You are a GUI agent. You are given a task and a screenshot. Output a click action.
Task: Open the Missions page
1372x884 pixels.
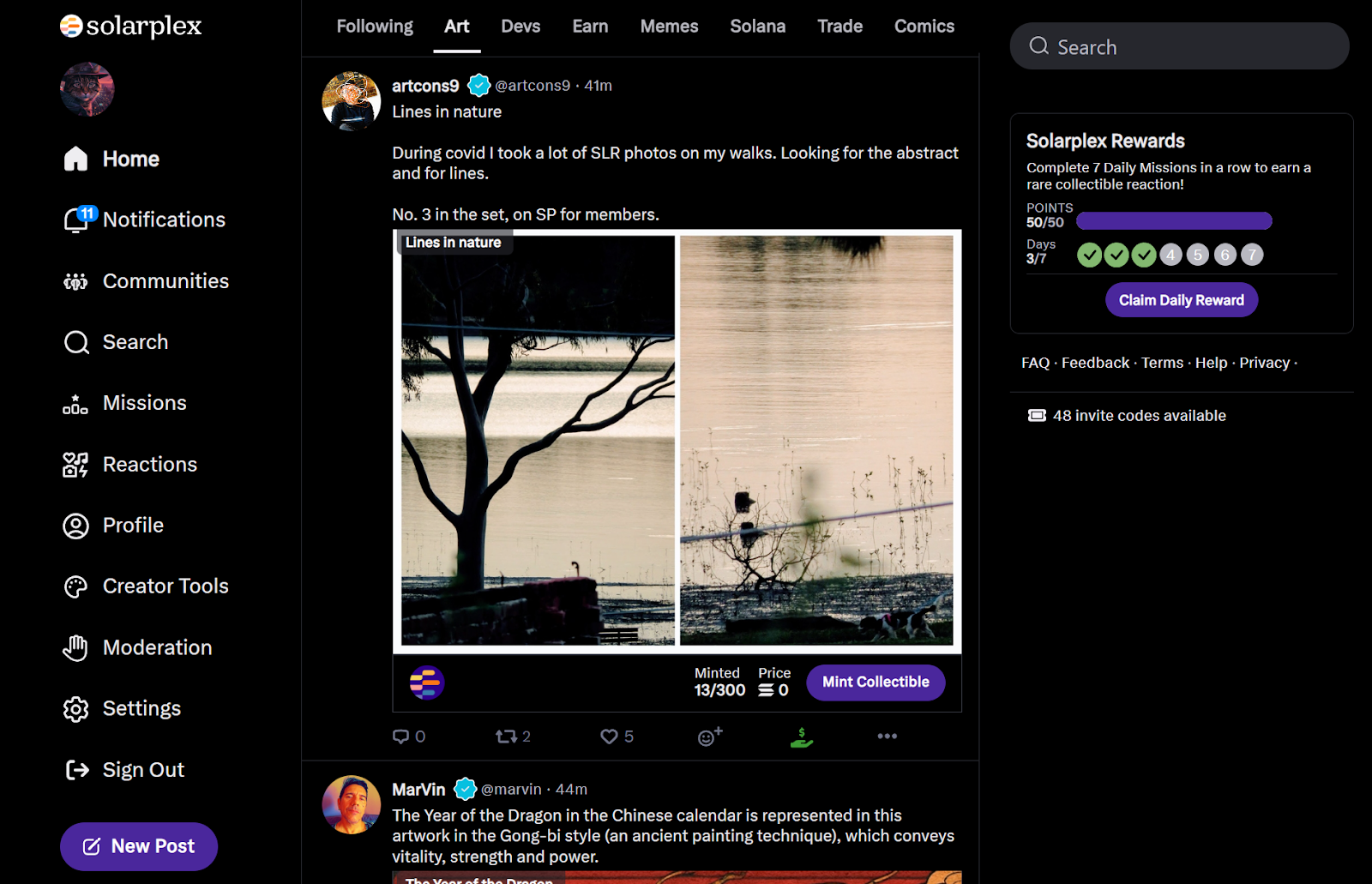pos(144,402)
